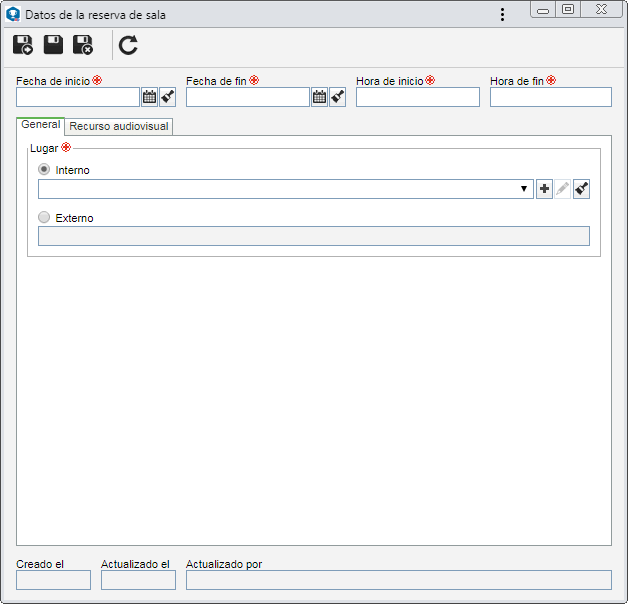This screenshot has height=604, width=628.
Task: Open the calendar picker for Fecha de inicio
Action: tap(149, 97)
